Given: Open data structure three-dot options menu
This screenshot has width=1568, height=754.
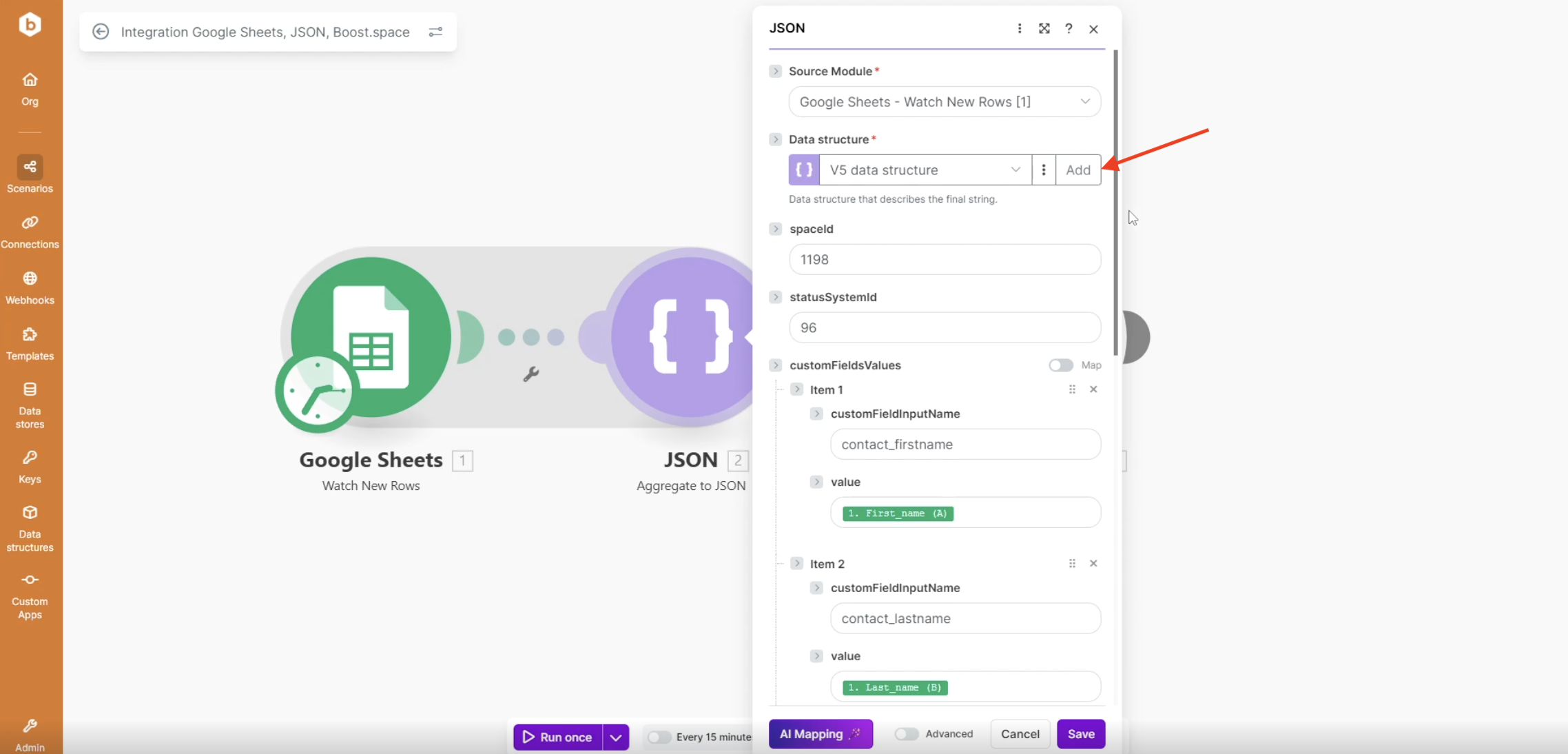Looking at the screenshot, I should (1043, 170).
